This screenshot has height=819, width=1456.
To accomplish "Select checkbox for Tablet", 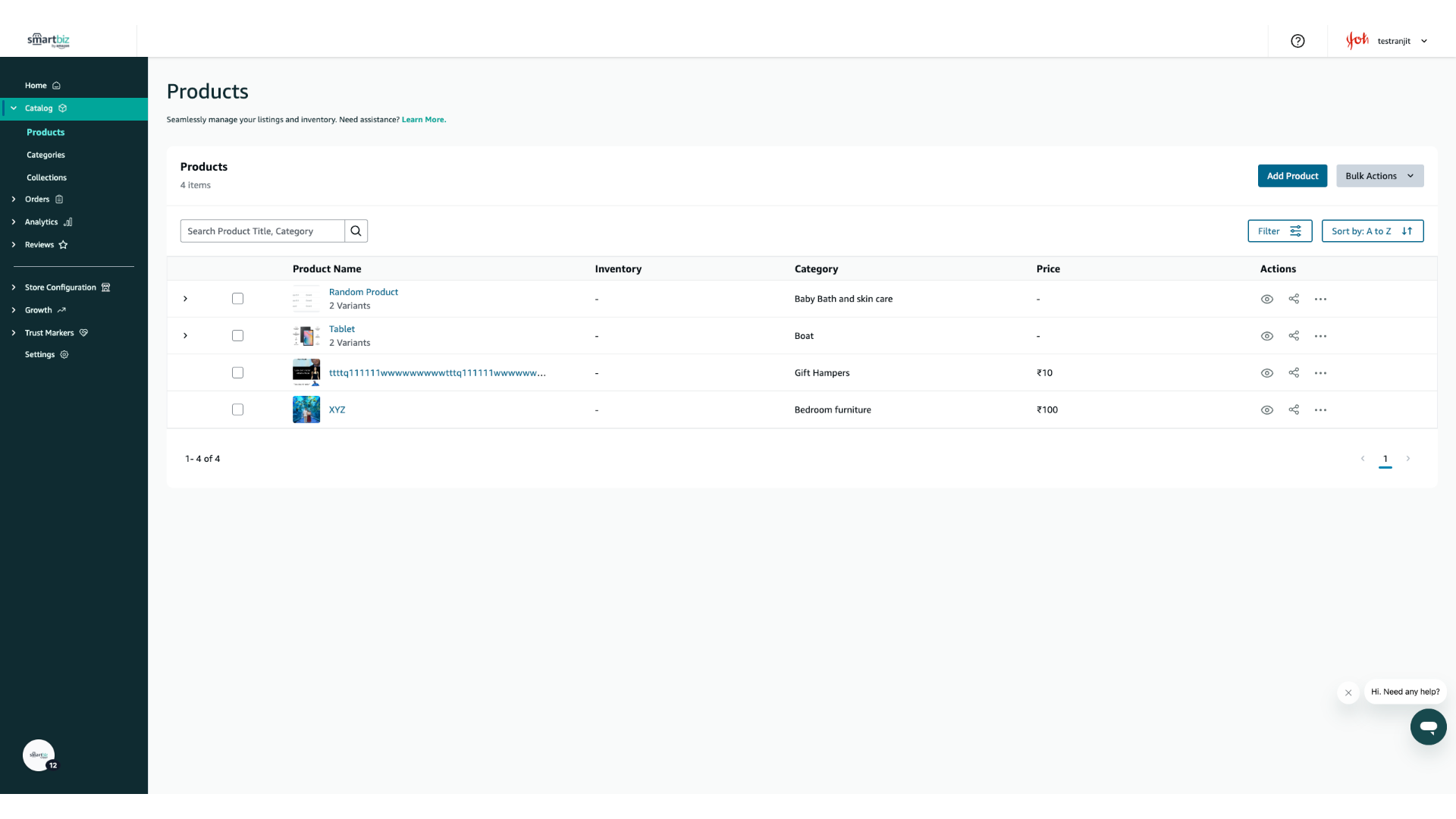I will tap(237, 336).
